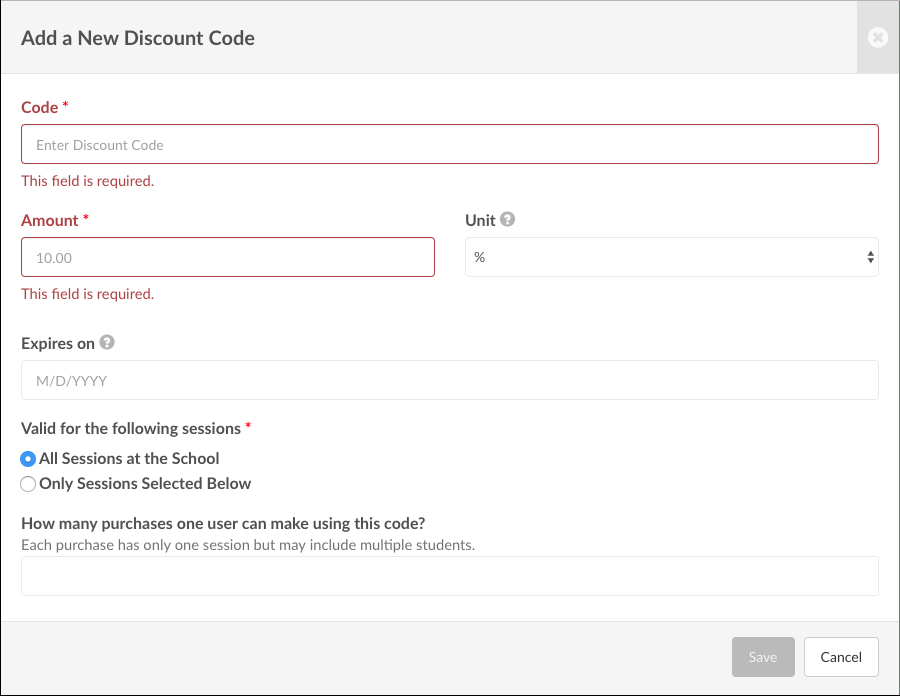Open the Expires on date field

pyautogui.click(x=449, y=380)
